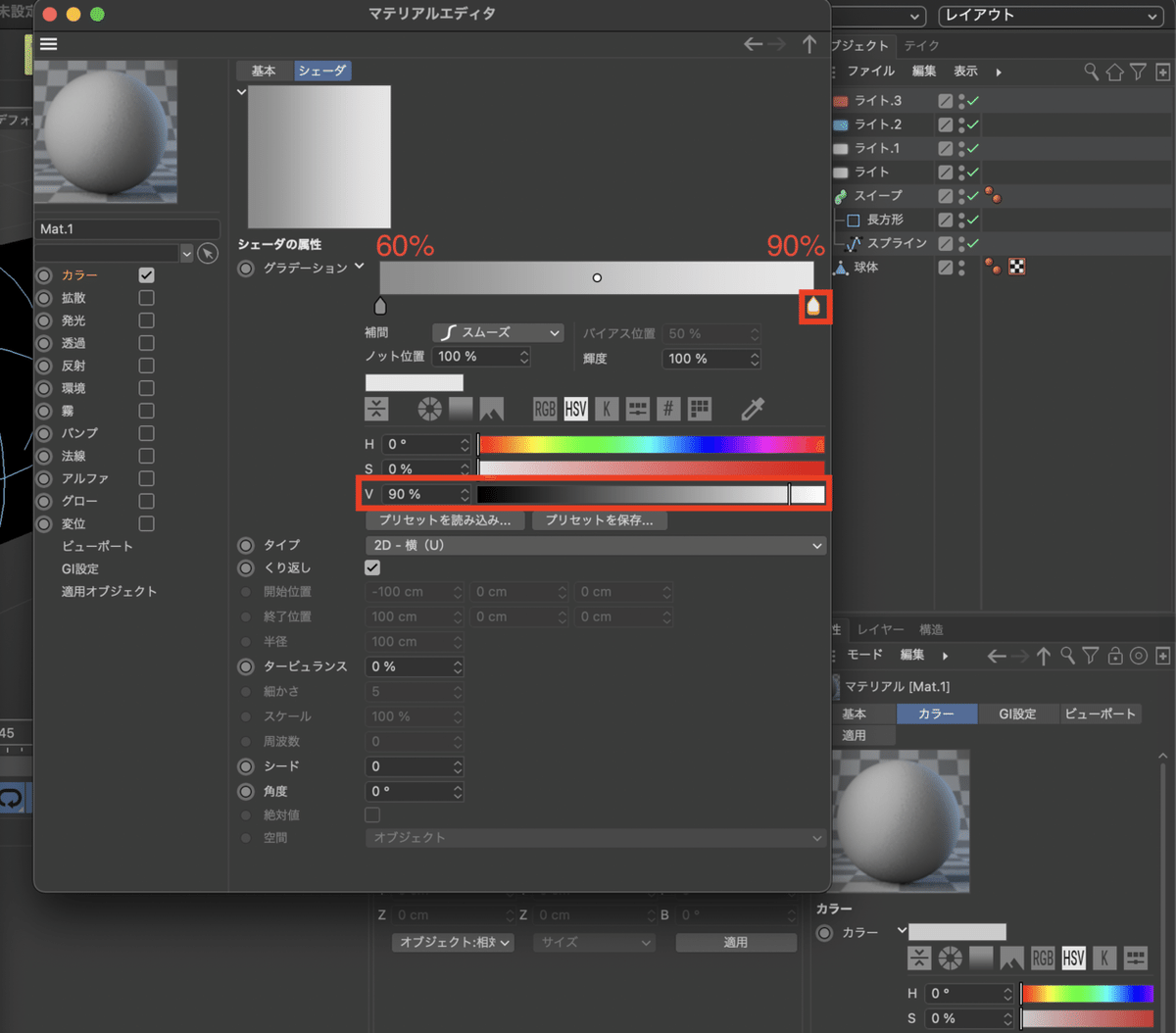Viewport: 1176px width, 1033px height.
Task: Activate the eyedropper color picker
Action: pos(753,409)
